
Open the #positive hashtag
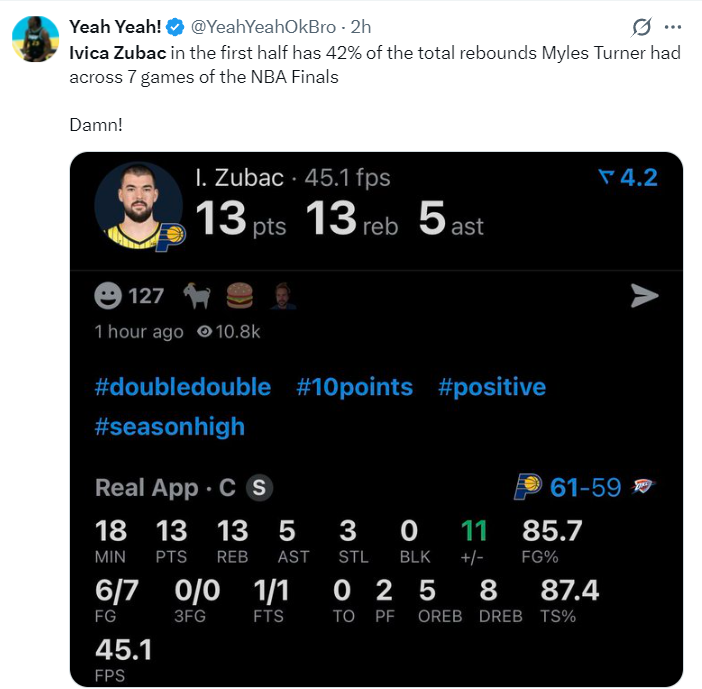(x=492, y=387)
